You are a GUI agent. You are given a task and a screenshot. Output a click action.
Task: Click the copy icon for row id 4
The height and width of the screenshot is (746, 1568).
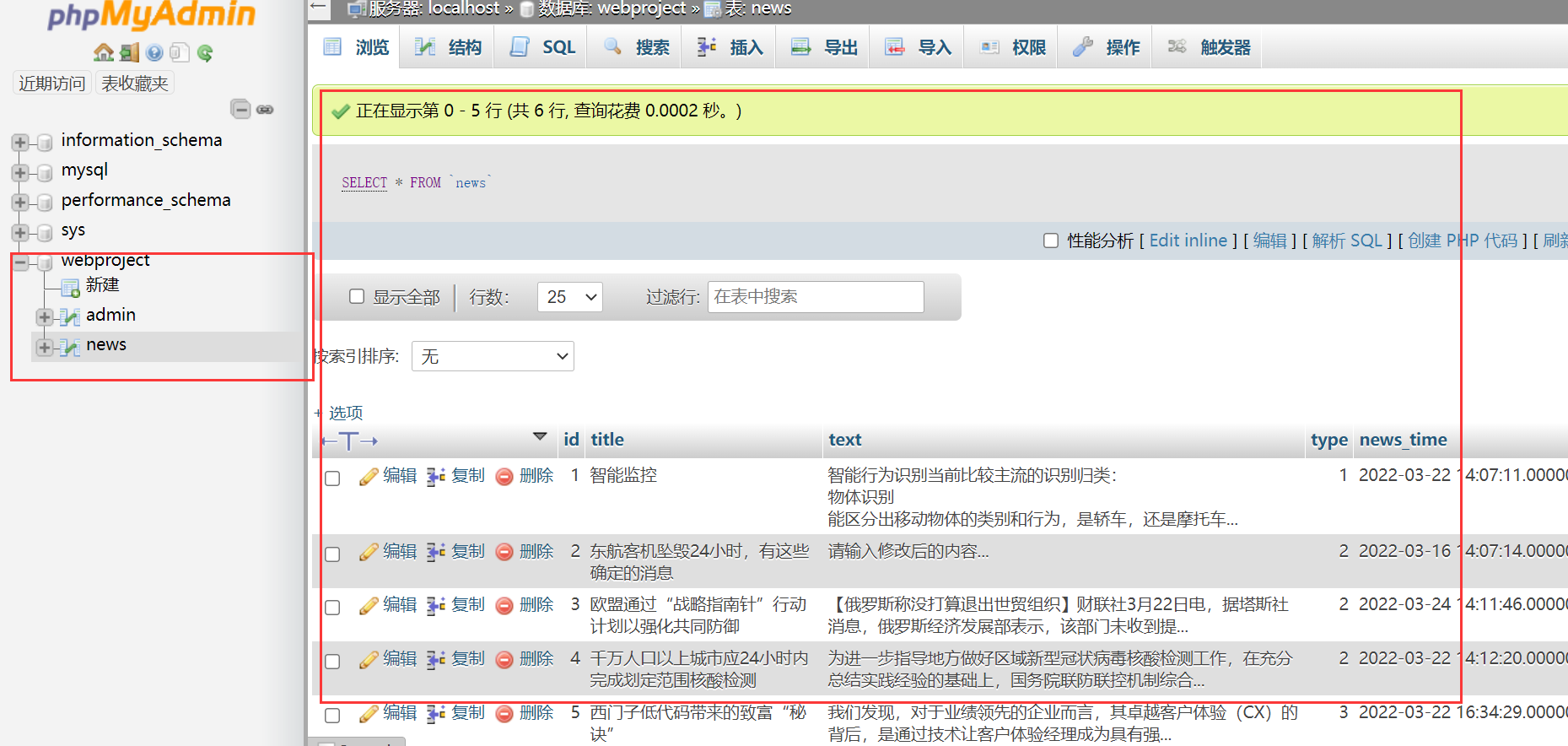coord(435,660)
